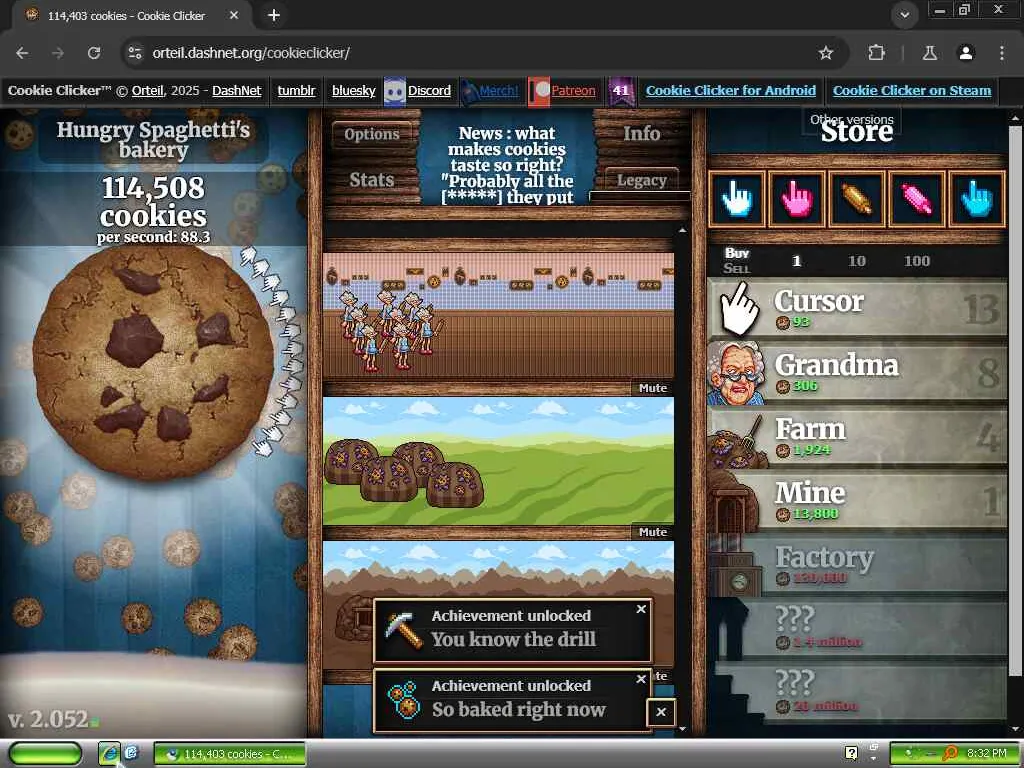The width and height of the screenshot is (1024, 768).
Task: Click the green Start button
Action: (45, 754)
